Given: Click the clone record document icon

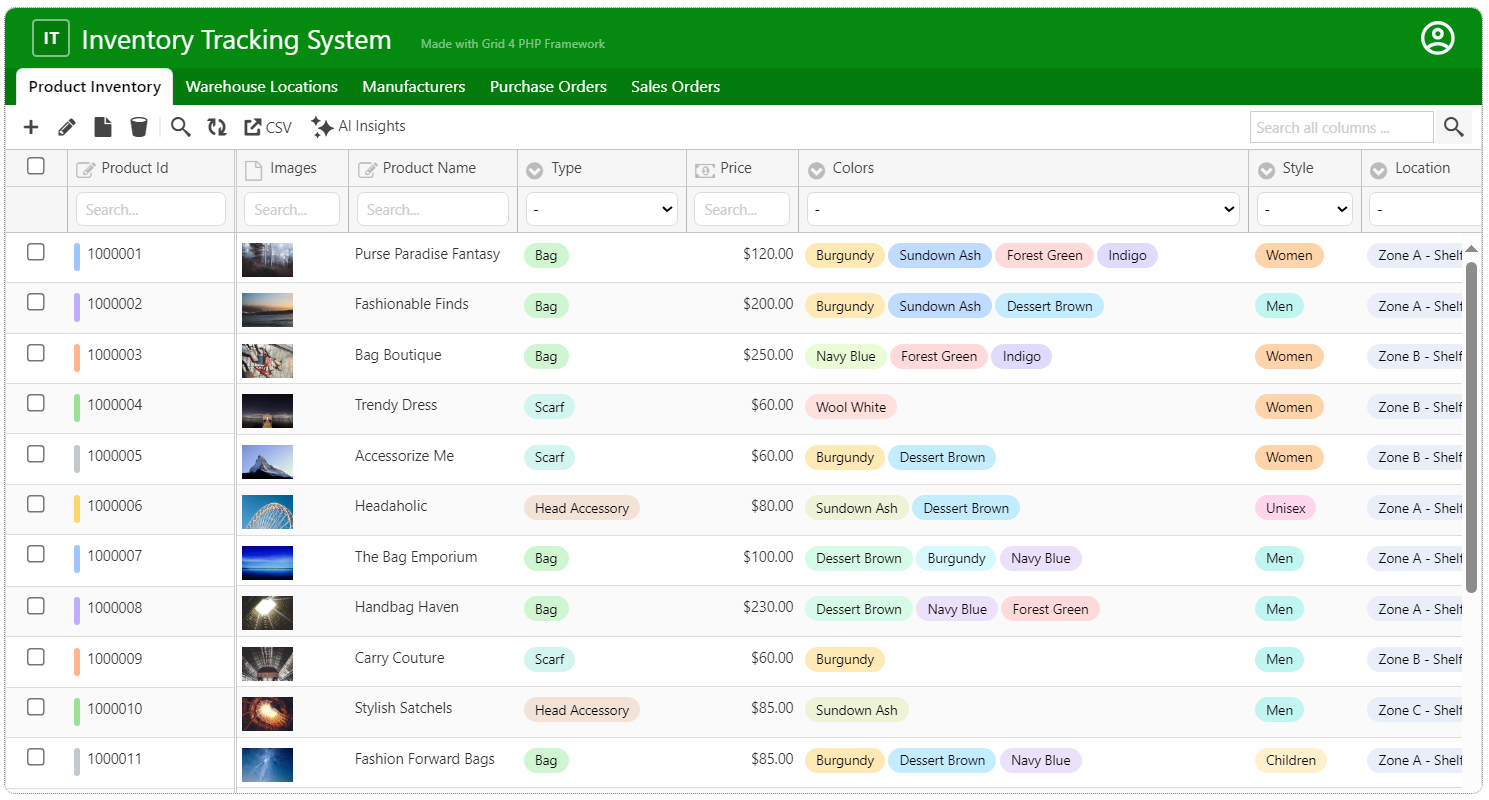Looking at the screenshot, I should 103,127.
